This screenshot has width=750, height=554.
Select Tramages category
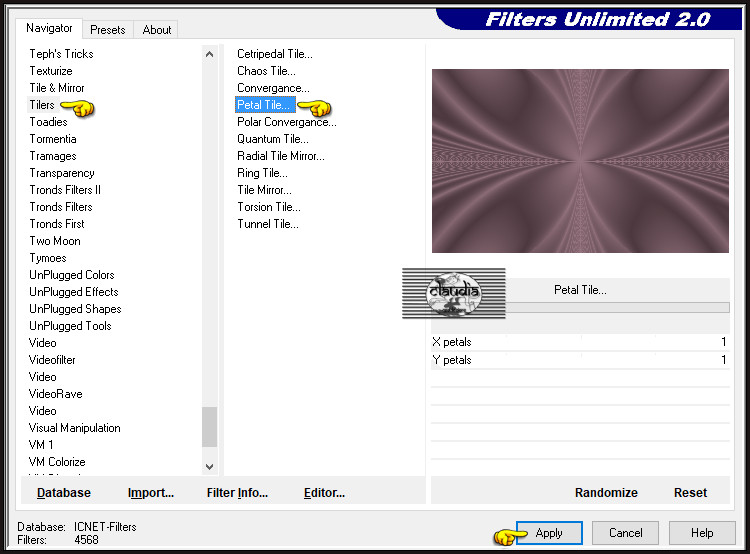[x=53, y=156]
